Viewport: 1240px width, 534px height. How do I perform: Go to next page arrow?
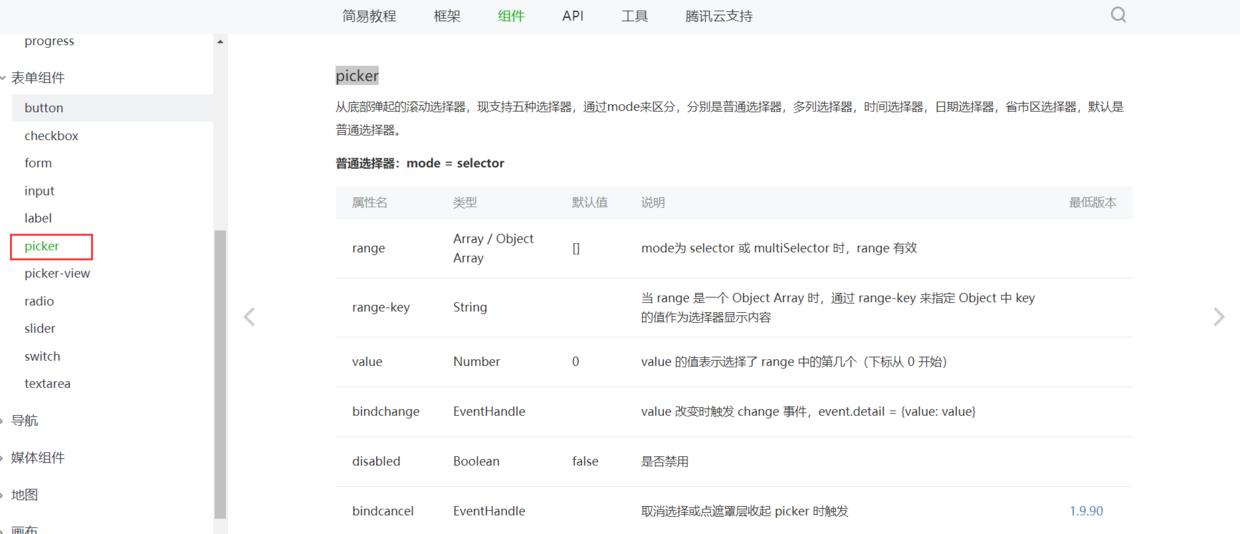click(1218, 317)
